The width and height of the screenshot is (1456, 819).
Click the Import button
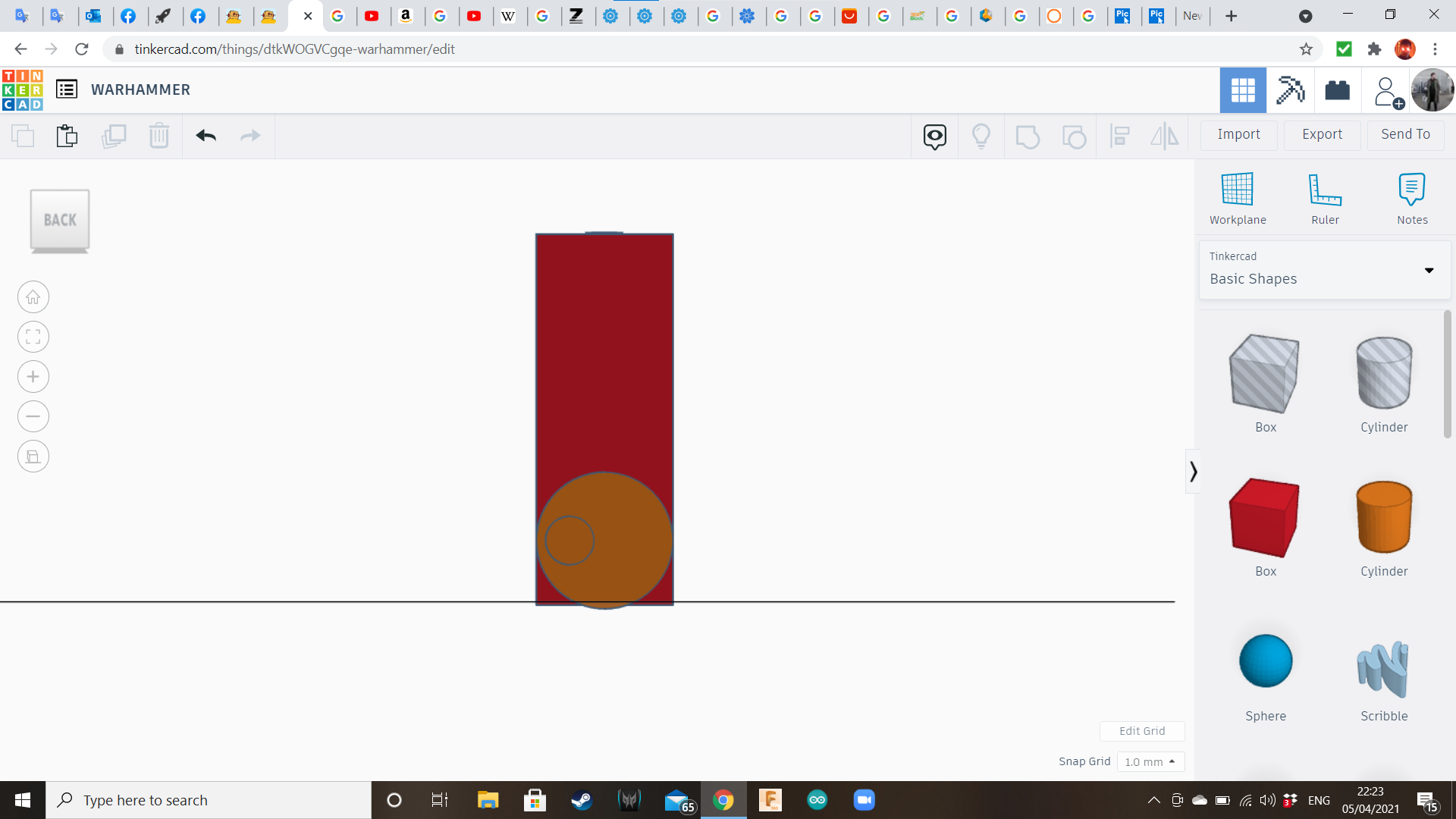tap(1238, 134)
